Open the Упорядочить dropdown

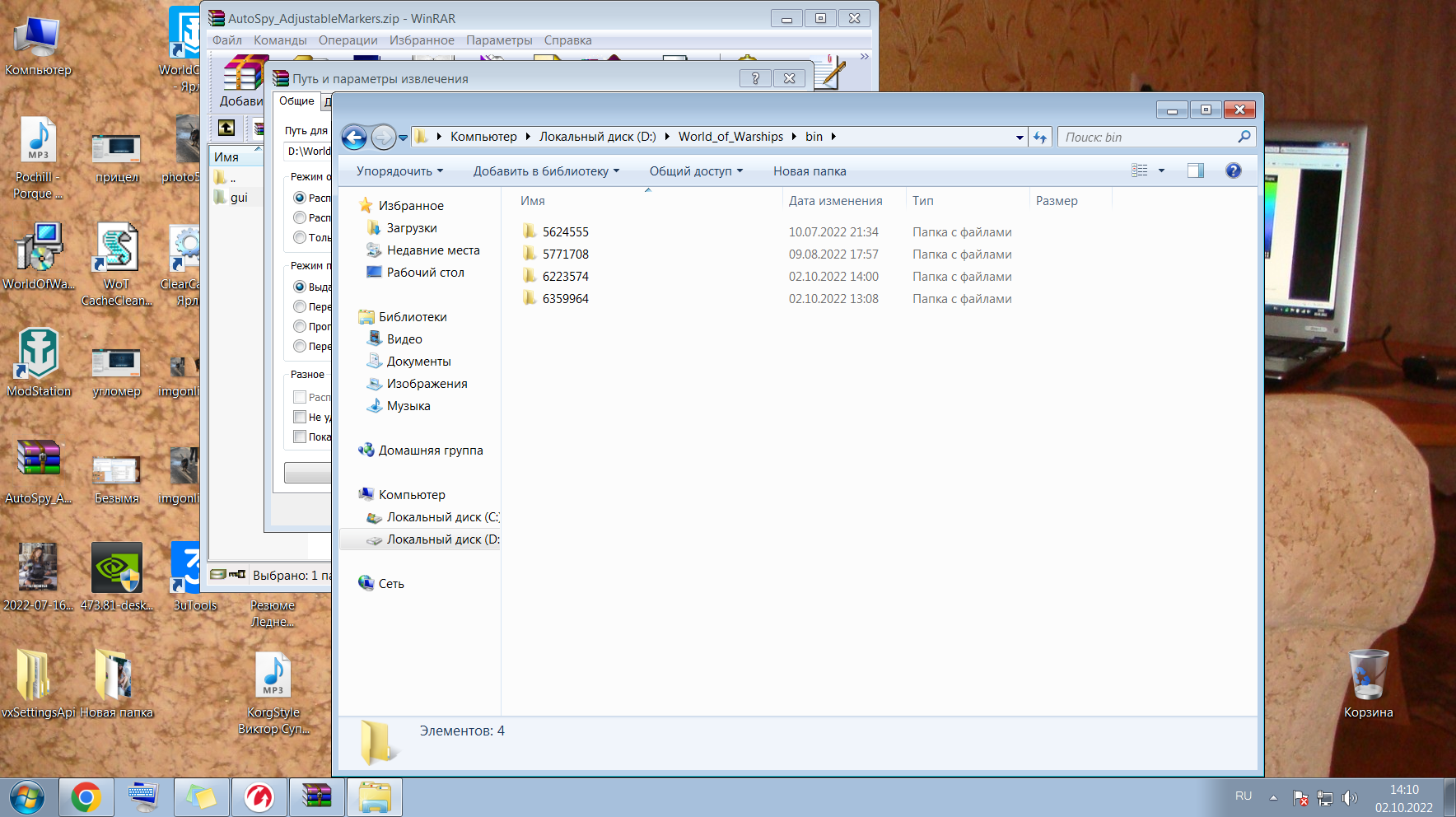(399, 171)
